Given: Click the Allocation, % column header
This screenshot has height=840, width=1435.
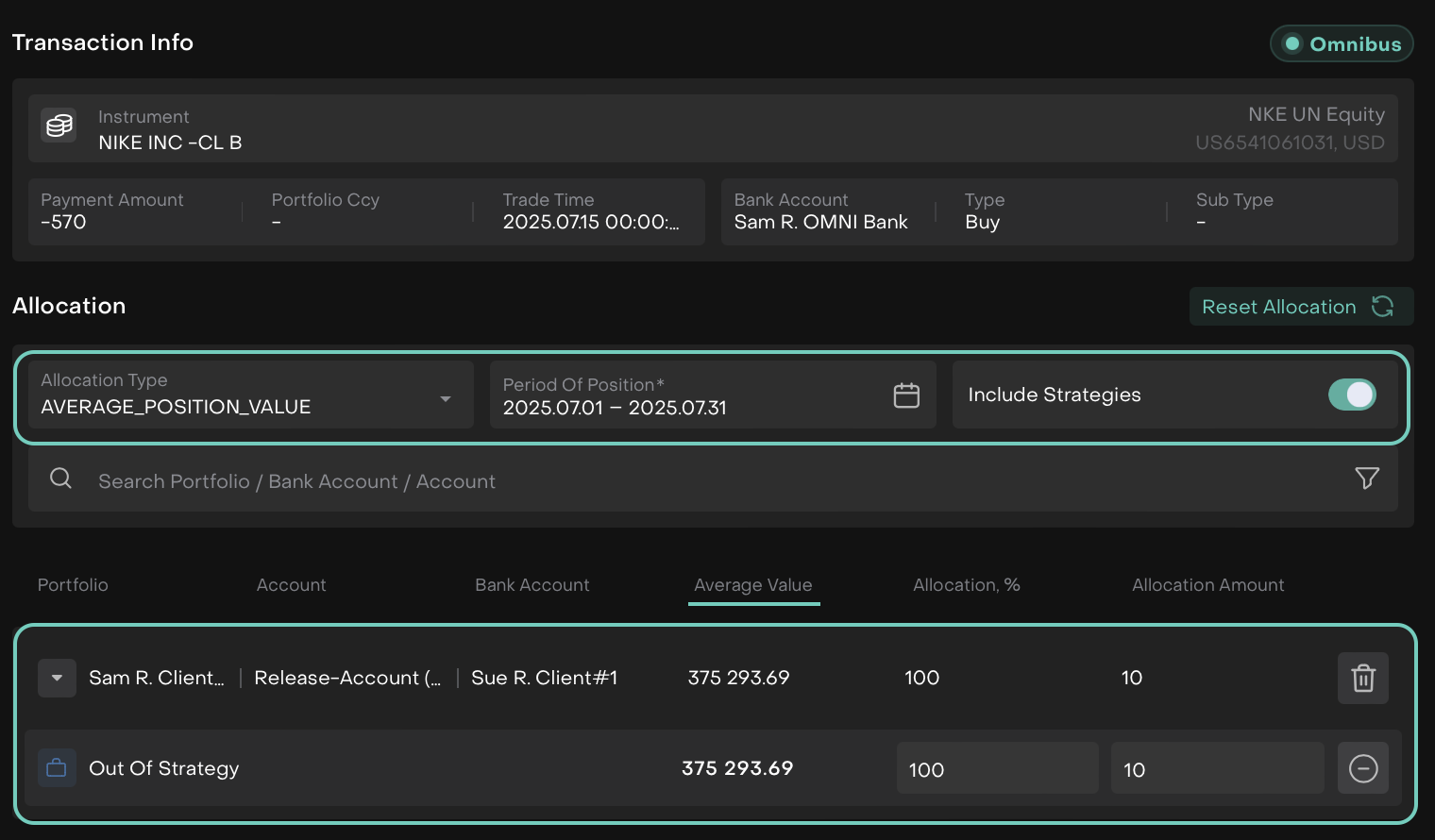Looking at the screenshot, I should tap(966, 585).
